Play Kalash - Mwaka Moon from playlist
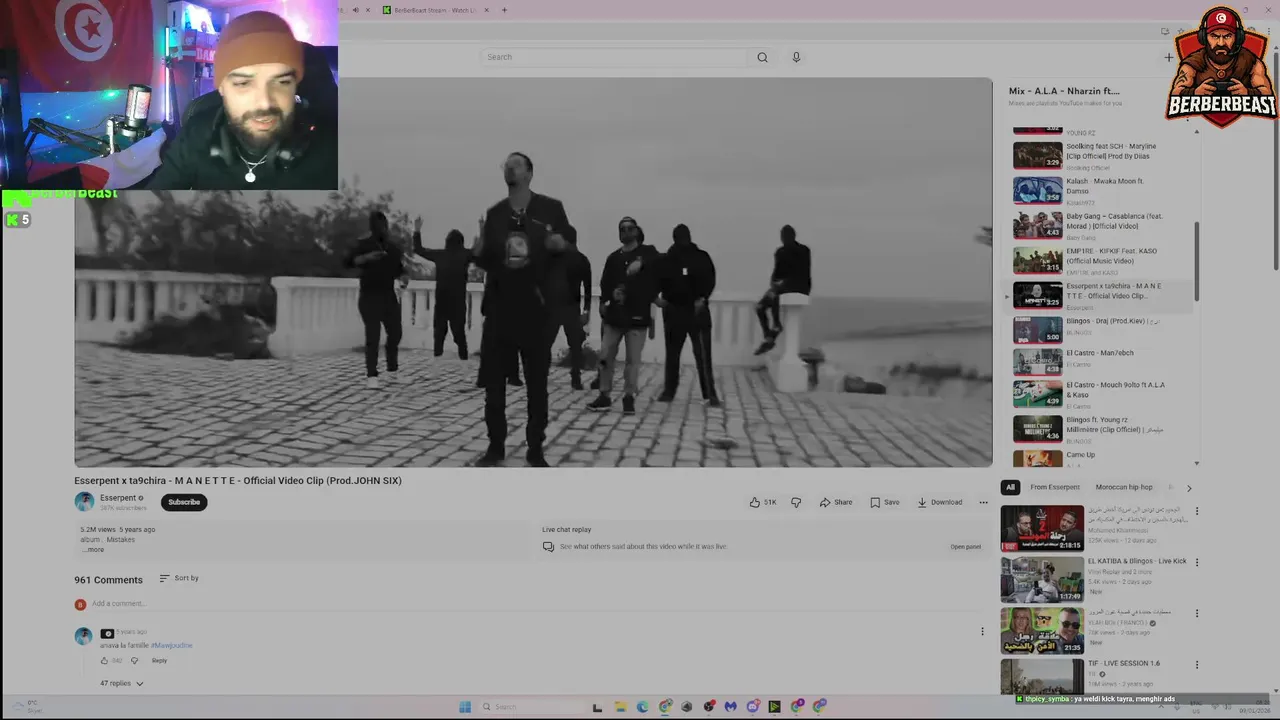This screenshot has height=720, width=1280. coord(1100,190)
